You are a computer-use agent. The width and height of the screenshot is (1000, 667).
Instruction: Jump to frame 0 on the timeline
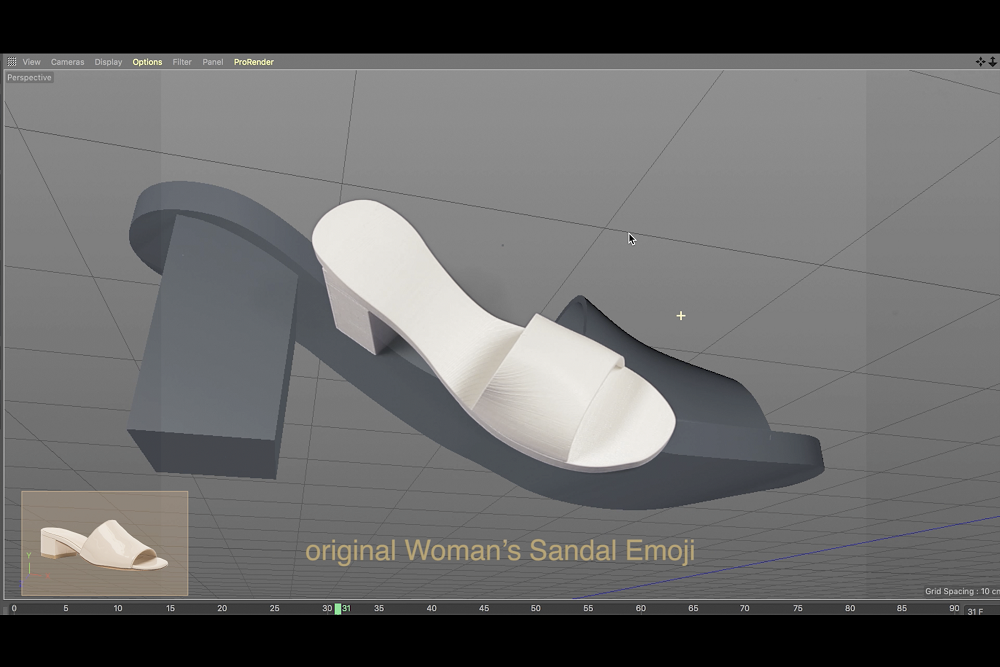tap(14, 608)
